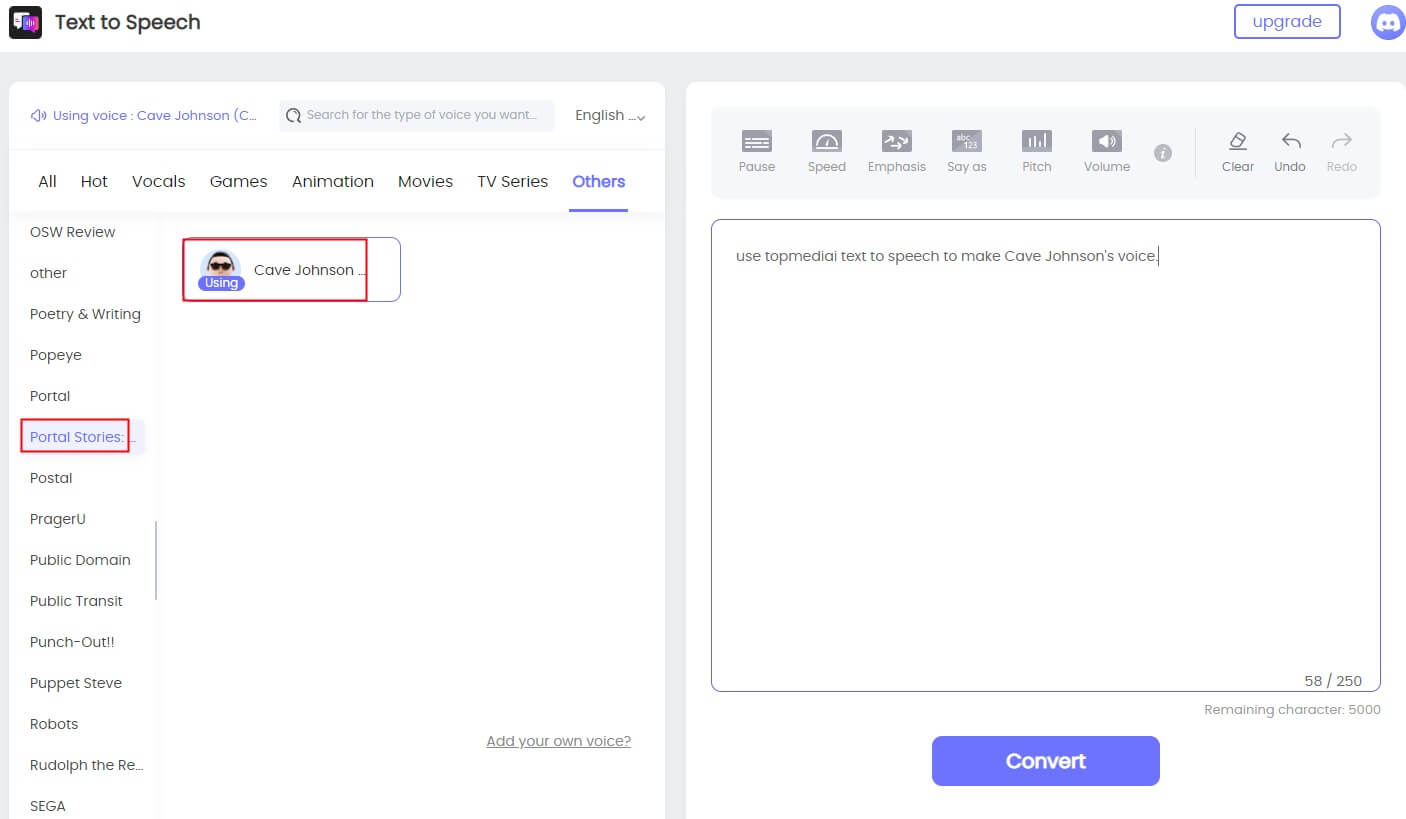The width and height of the screenshot is (1406, 819).
Task: Click the Cave Johnson voice name
Action: (x=310, y=270)
